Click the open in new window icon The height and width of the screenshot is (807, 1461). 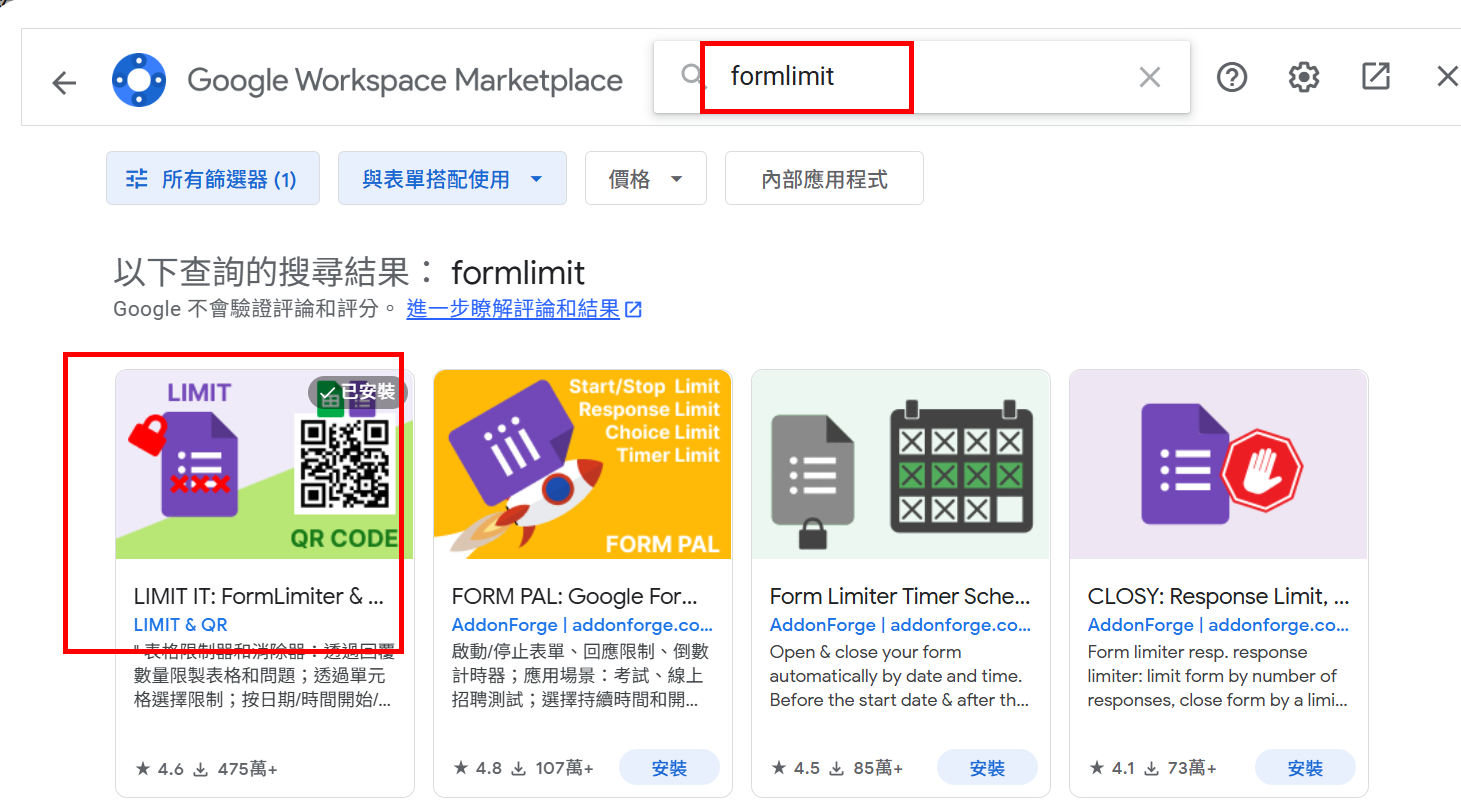coord(1375,77)
